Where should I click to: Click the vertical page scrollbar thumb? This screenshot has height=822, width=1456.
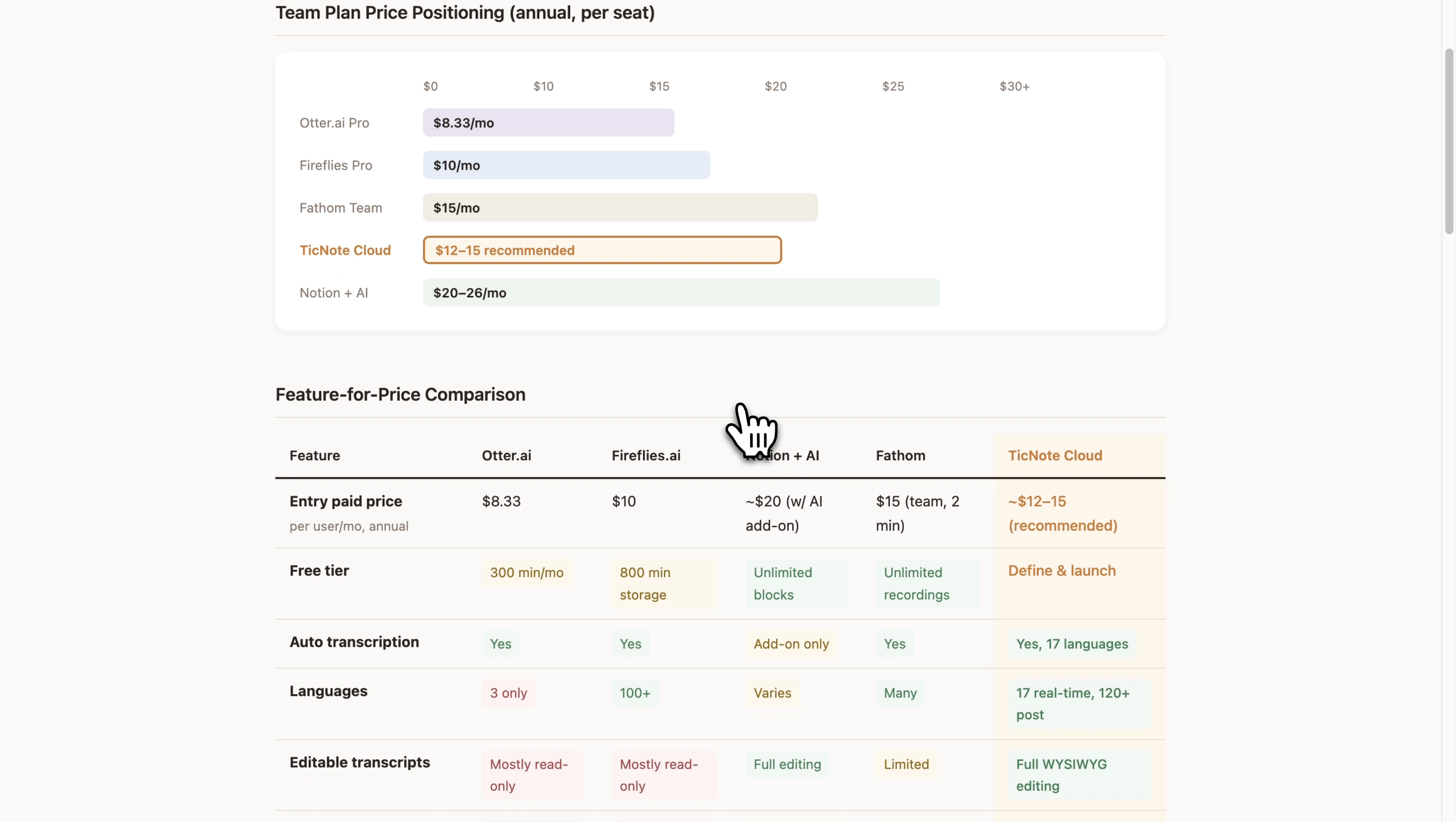coord(1449,141)
